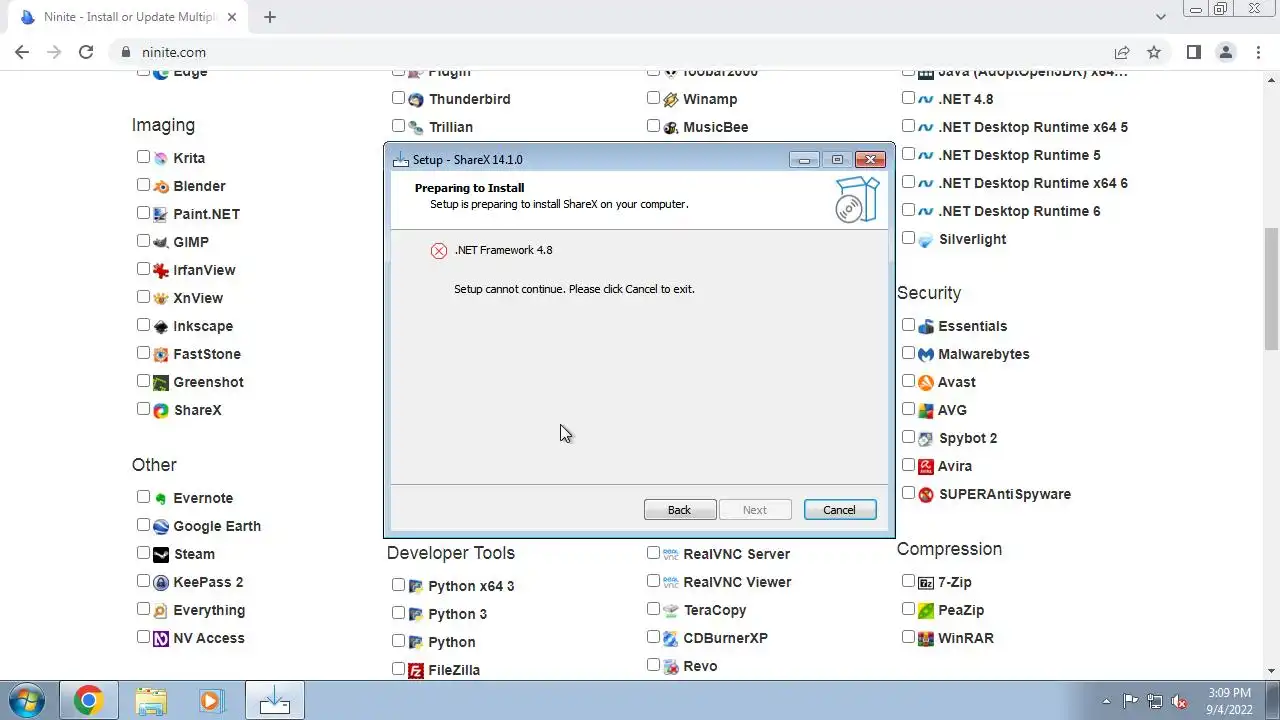Click the RealVNC Viewer label
This screenshot has height=720, width=1280.
[x=737, y=582]
